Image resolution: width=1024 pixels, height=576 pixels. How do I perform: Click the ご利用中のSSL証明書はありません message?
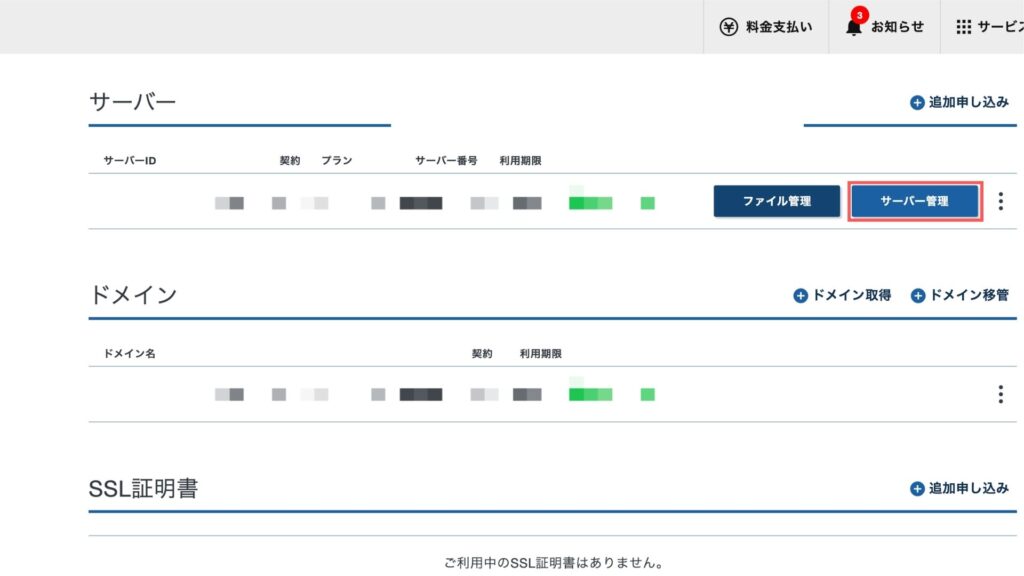pos(554,562)
